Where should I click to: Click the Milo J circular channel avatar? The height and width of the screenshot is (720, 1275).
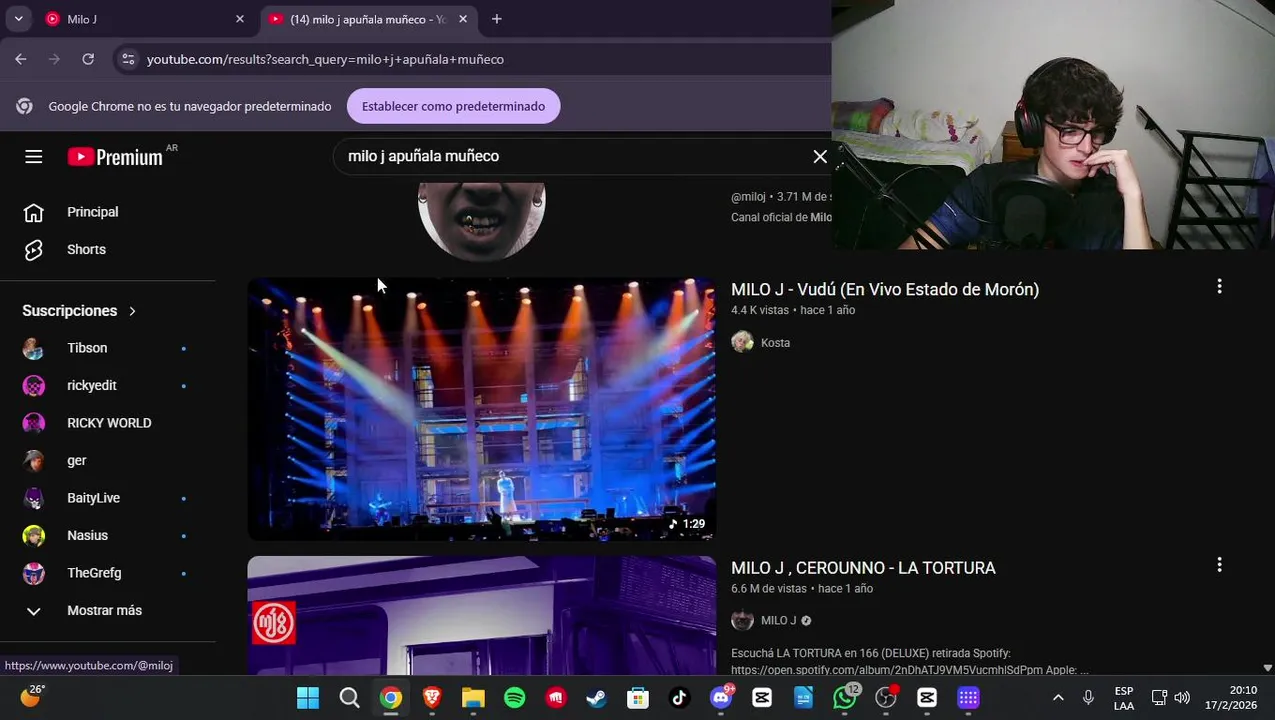point(481,220)
